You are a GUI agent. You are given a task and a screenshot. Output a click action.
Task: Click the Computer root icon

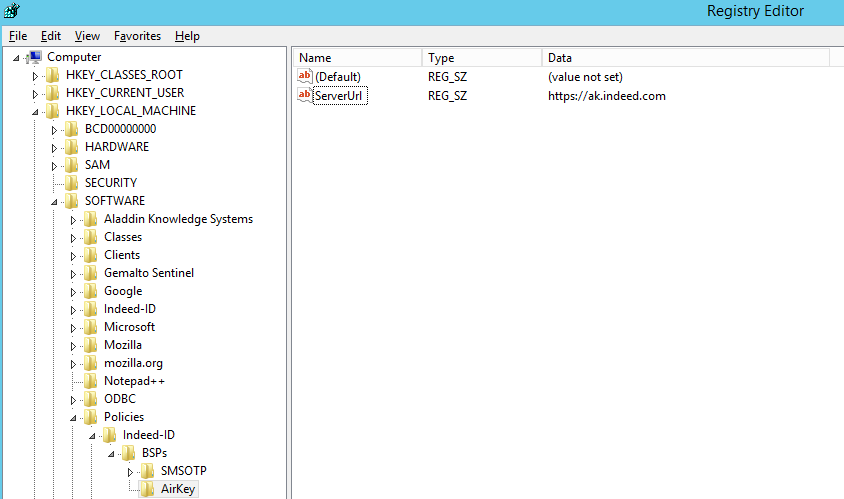35,57
